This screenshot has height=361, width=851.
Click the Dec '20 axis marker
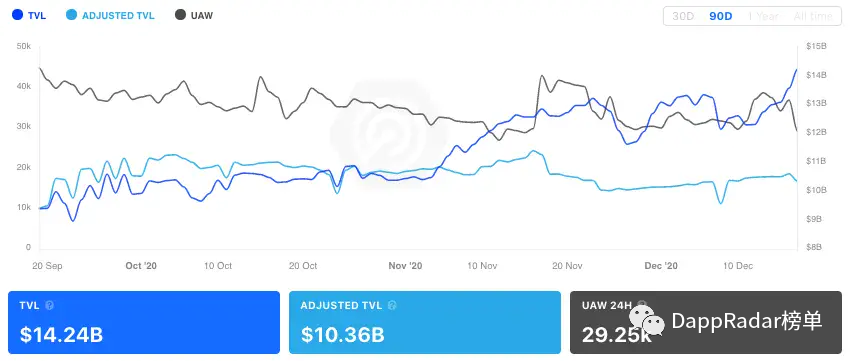click(x=661, y=266)
